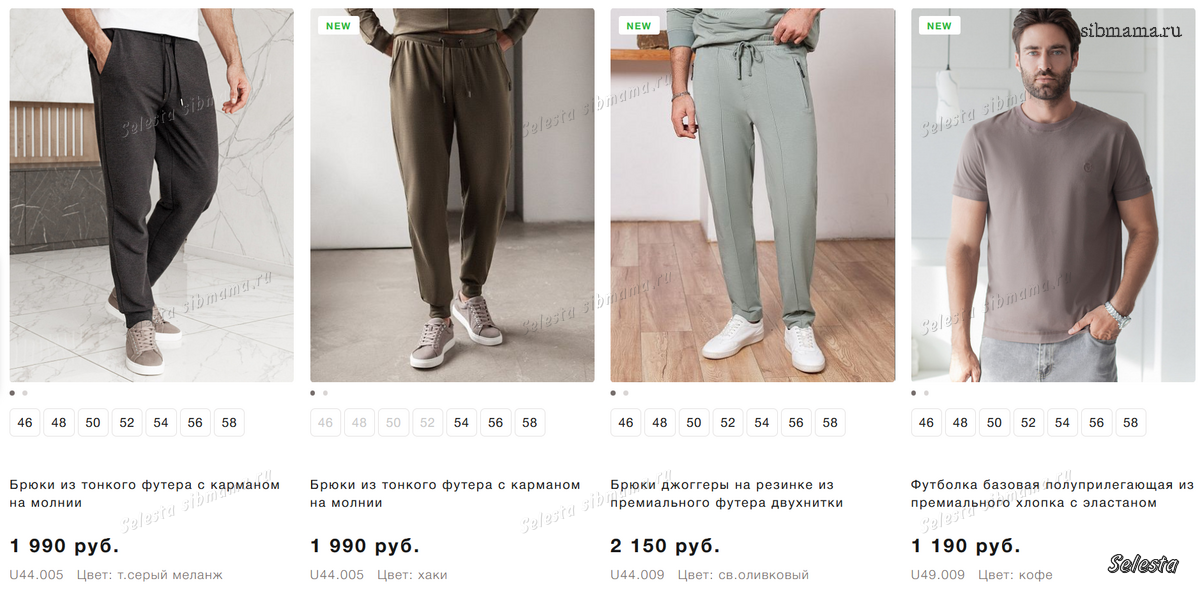The image size is (1200, 595).
Task: Select size 52 for dark grey trousers
Action: [127, 423]
